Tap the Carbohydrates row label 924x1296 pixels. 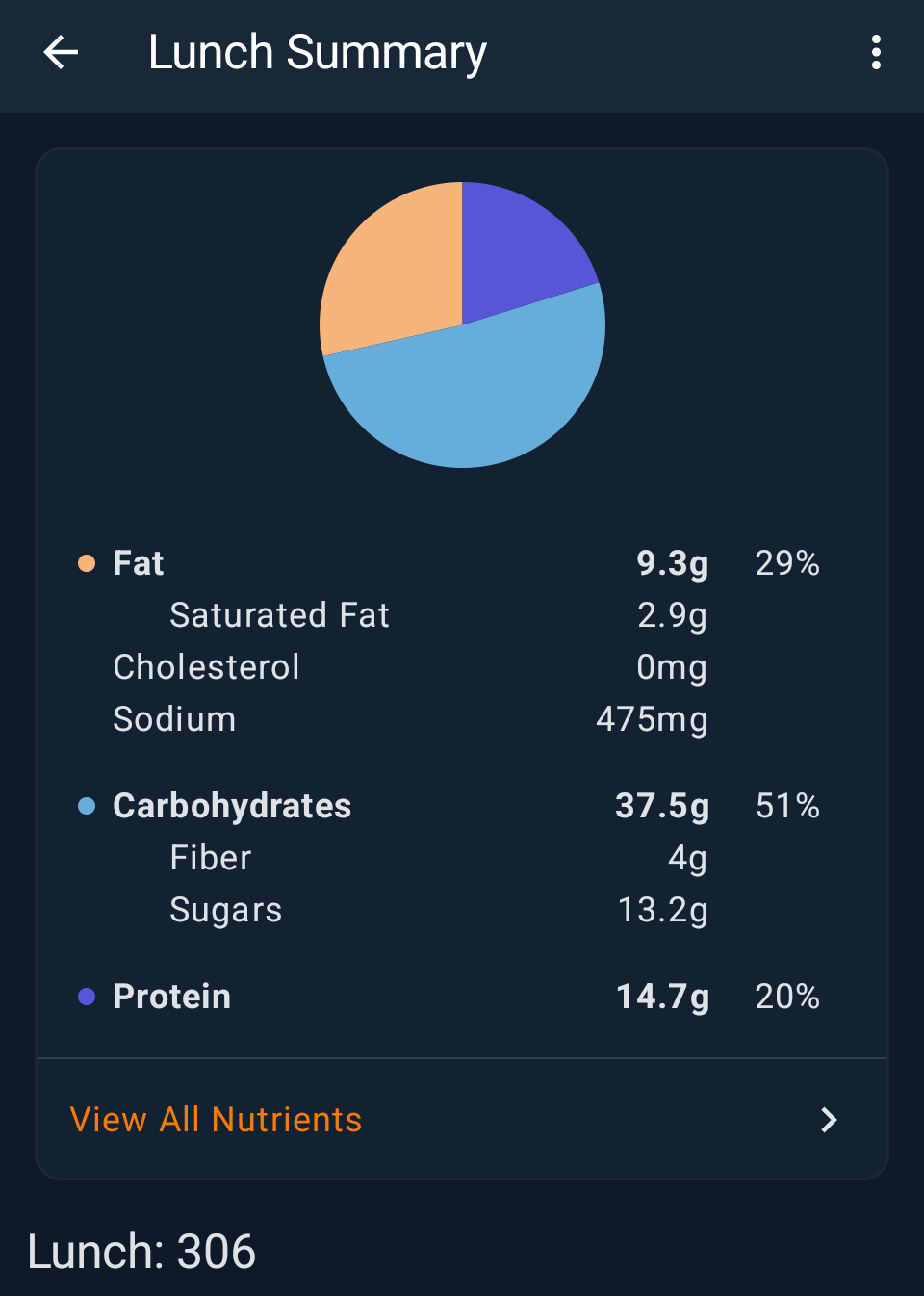[x=232, y=806]
